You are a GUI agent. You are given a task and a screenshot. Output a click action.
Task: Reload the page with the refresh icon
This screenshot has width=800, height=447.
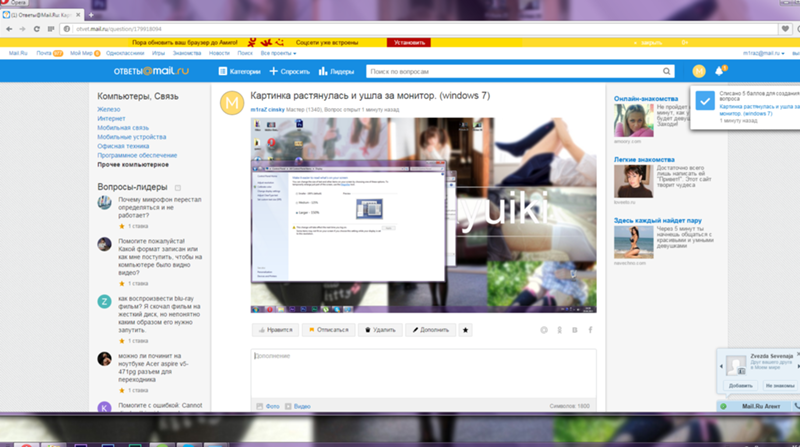pyautogui.click(x=37, y=29)
